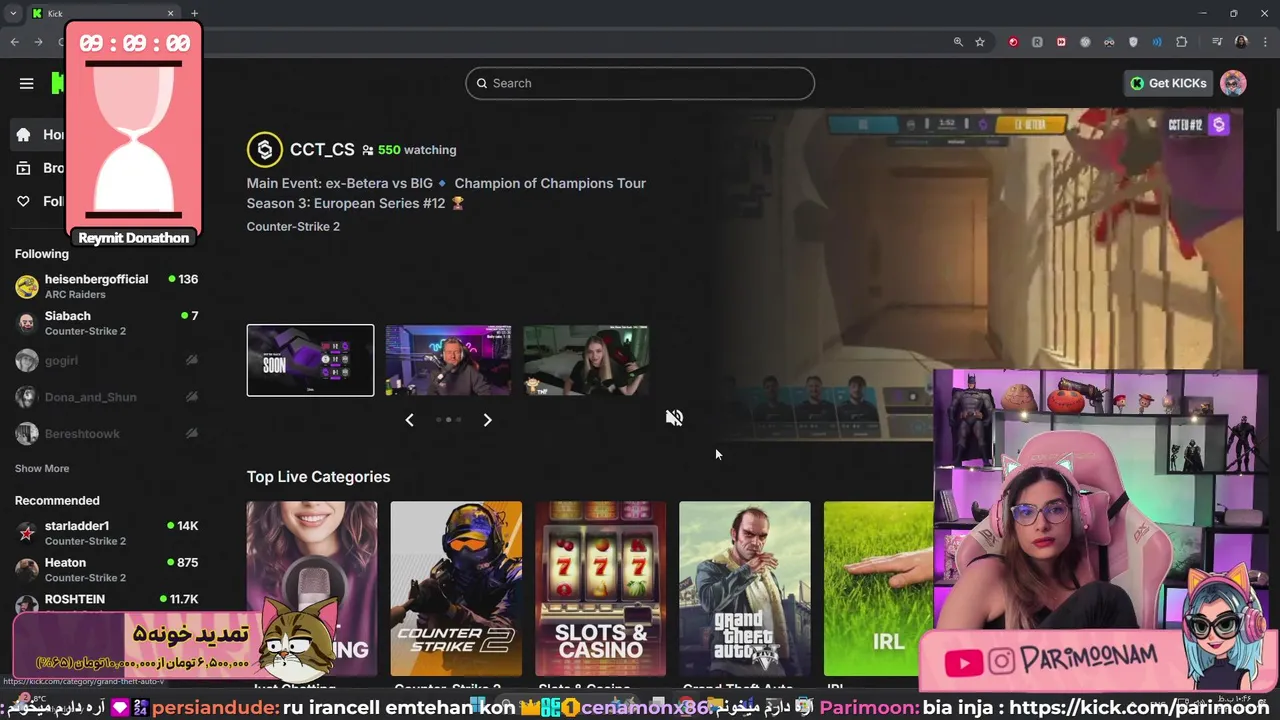
Task: Open the Chrome three-dot menu
Action: (1264, 42)
